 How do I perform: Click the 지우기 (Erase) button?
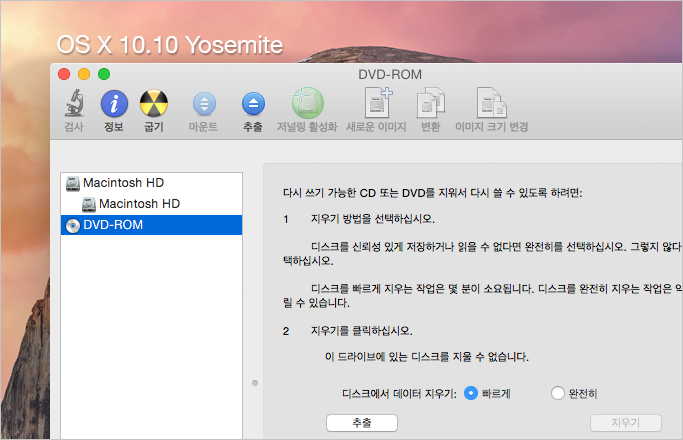(626, 423)
